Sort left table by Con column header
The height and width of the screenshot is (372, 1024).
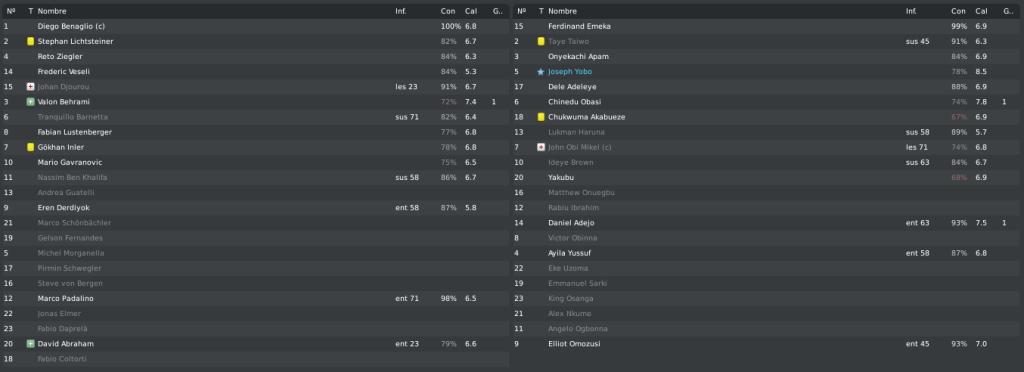[x=448, y=11]
